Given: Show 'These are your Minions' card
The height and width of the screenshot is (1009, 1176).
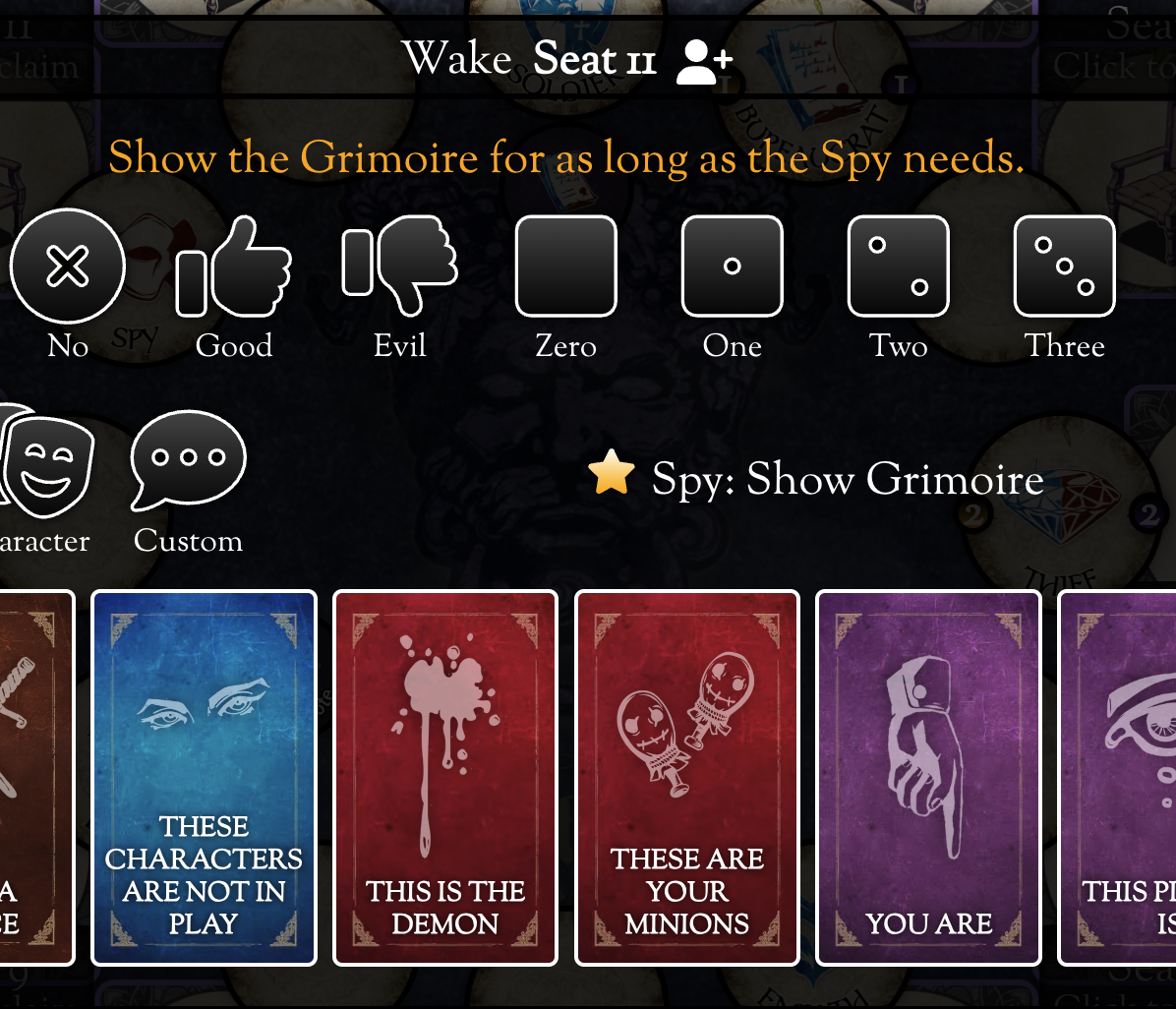Looking at the screenshot, I should point(687,778).
